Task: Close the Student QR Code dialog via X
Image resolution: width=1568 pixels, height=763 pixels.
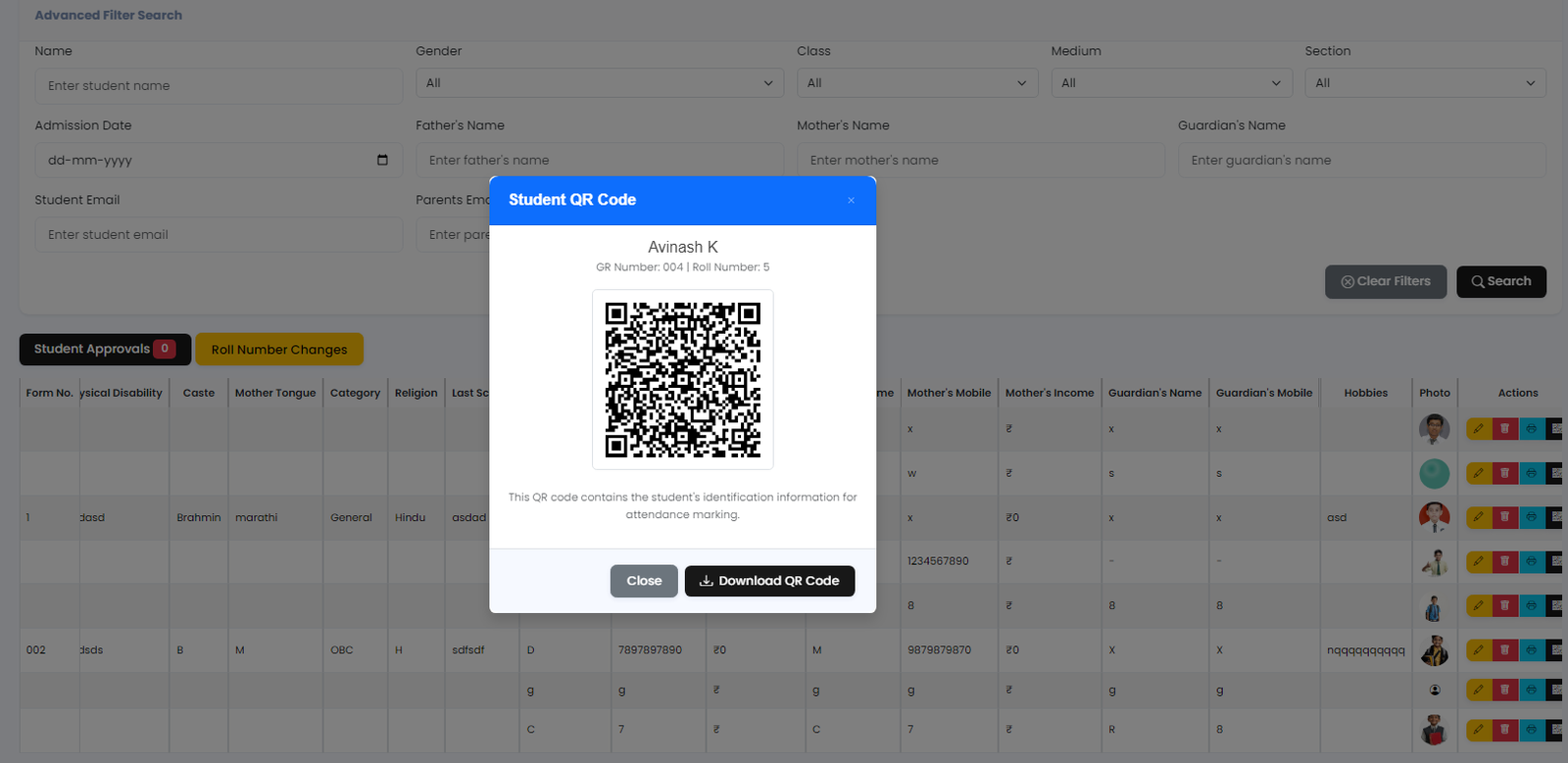Action: point(851,201)
